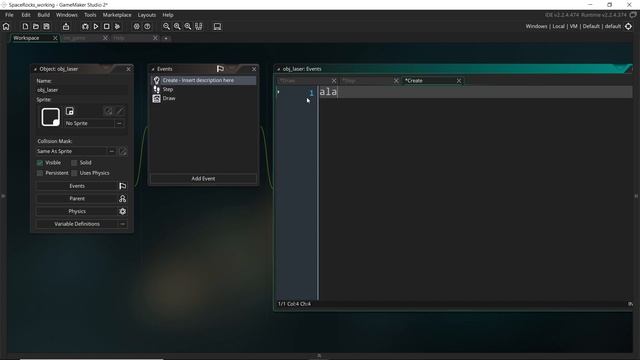The height and width of the screenshot is (360, 640).
Task: Open the Windows menu
Action: pyautogui.click(x=67, y=15)
